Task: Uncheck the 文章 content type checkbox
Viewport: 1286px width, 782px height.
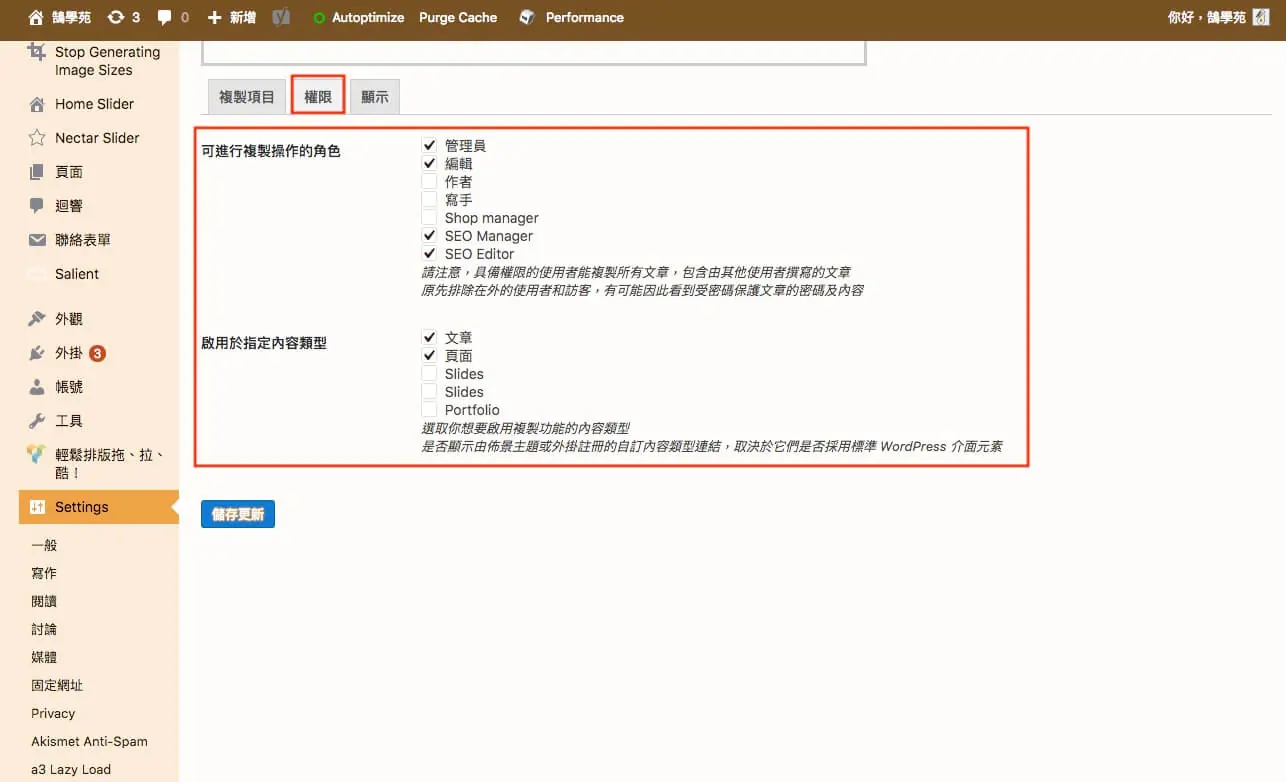Action: click(x=429, y=338)
